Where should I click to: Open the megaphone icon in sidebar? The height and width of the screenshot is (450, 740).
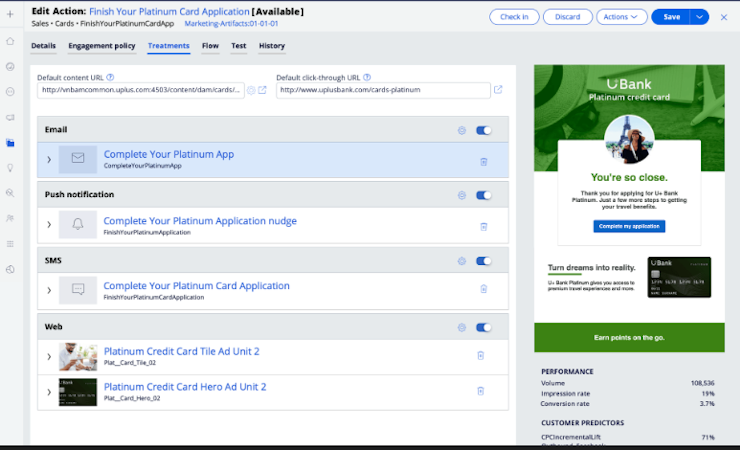tap(10, 117)
